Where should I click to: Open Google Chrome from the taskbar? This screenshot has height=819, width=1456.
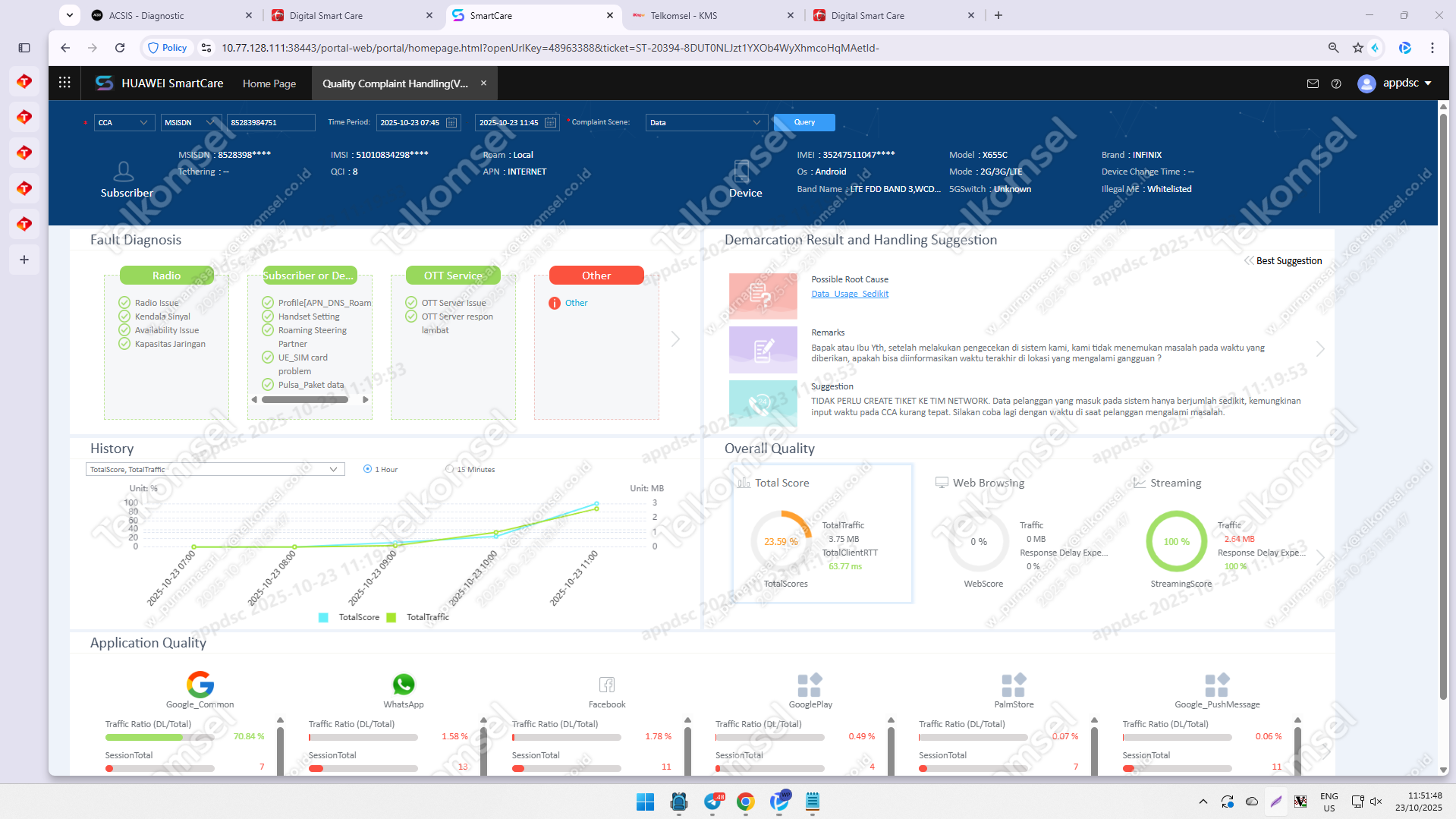click(745, 802)
